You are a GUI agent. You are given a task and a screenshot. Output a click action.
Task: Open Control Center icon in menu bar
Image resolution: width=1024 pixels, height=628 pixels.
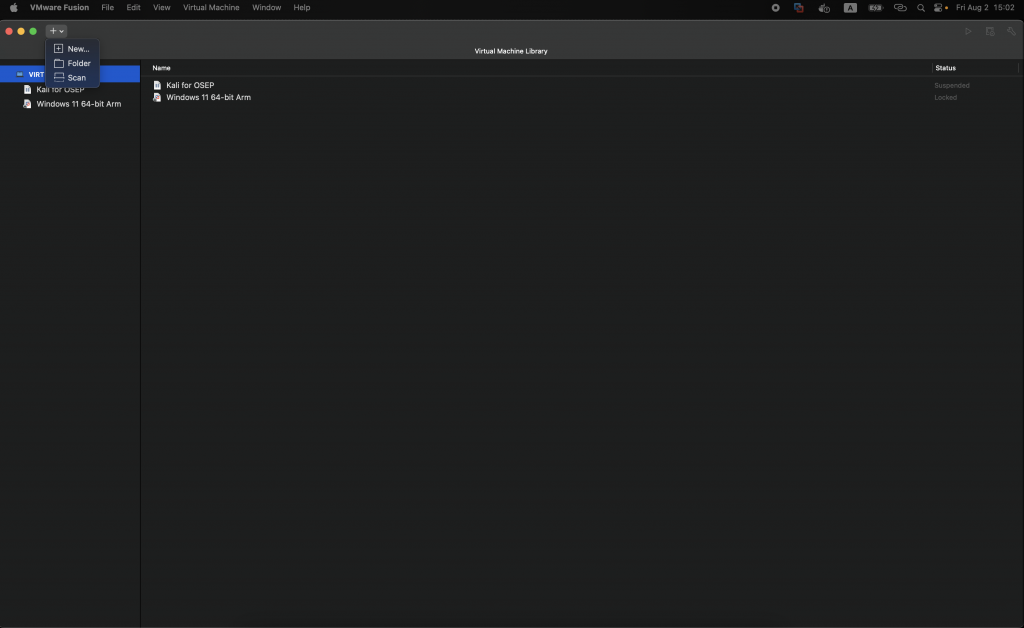(x=939, y=8)
